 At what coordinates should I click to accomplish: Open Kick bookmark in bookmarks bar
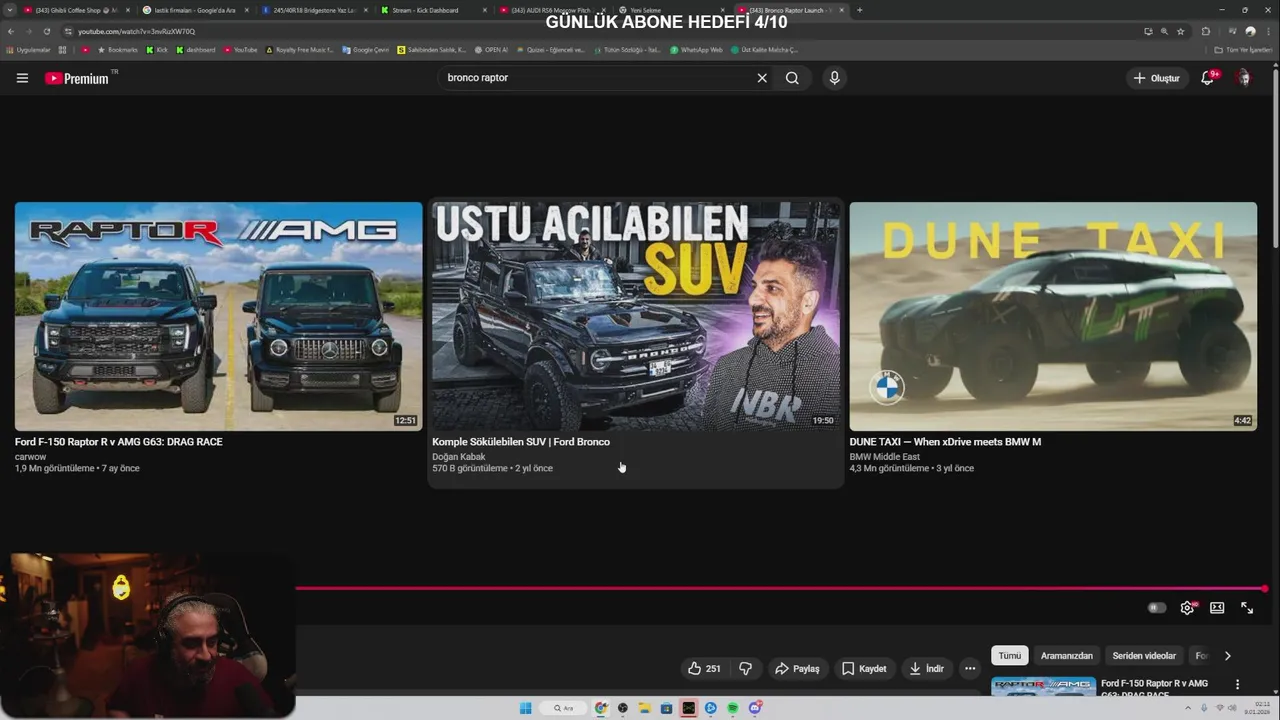click(x=157, y=49)
